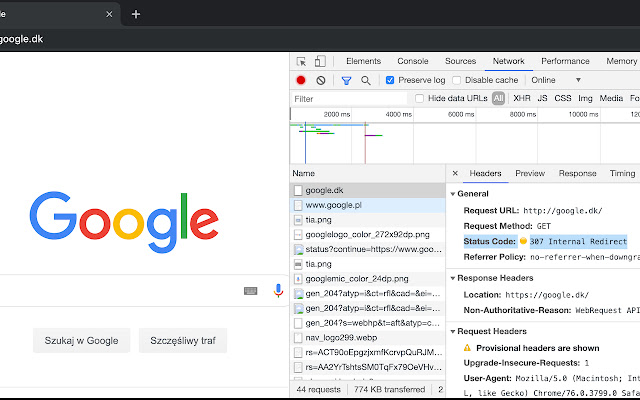Stop recording network log with red button

301,80
